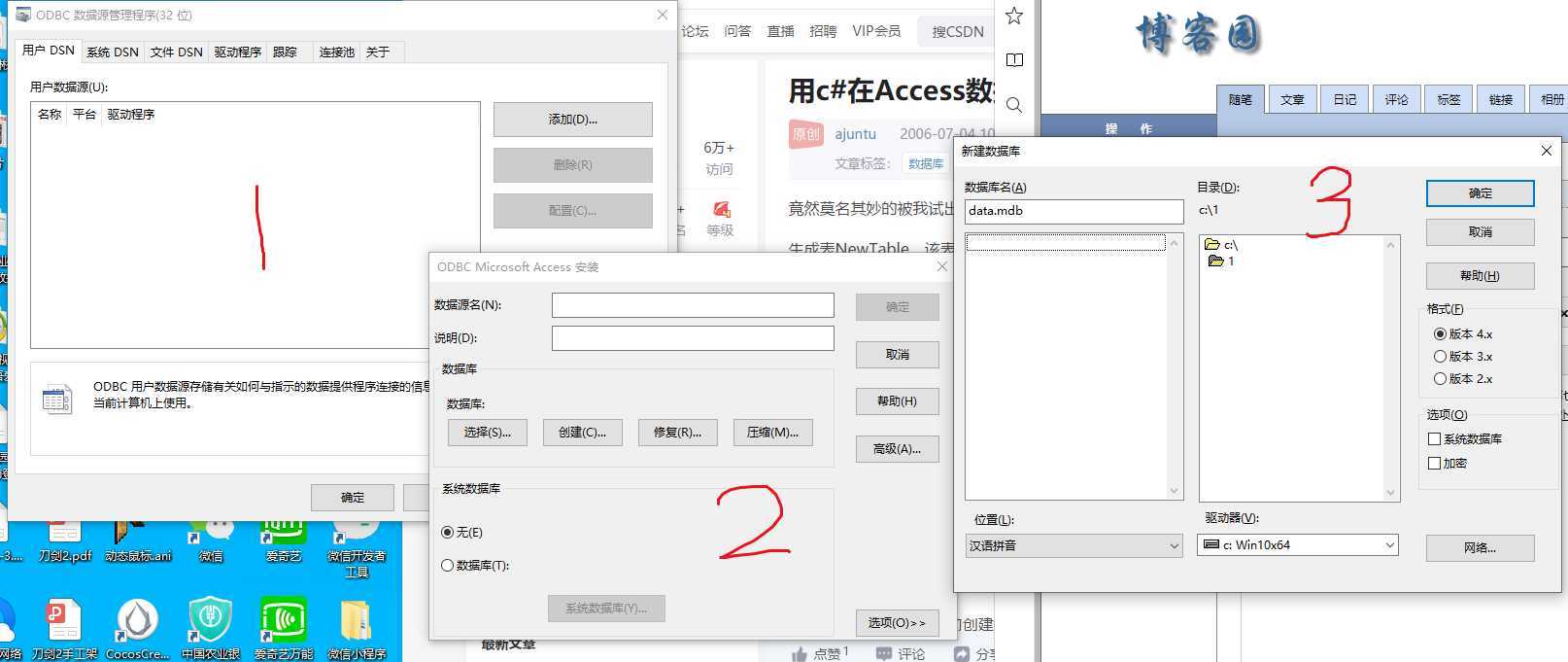Click the 数据库名 field containing data.mdb

(x=1074, y=210)
